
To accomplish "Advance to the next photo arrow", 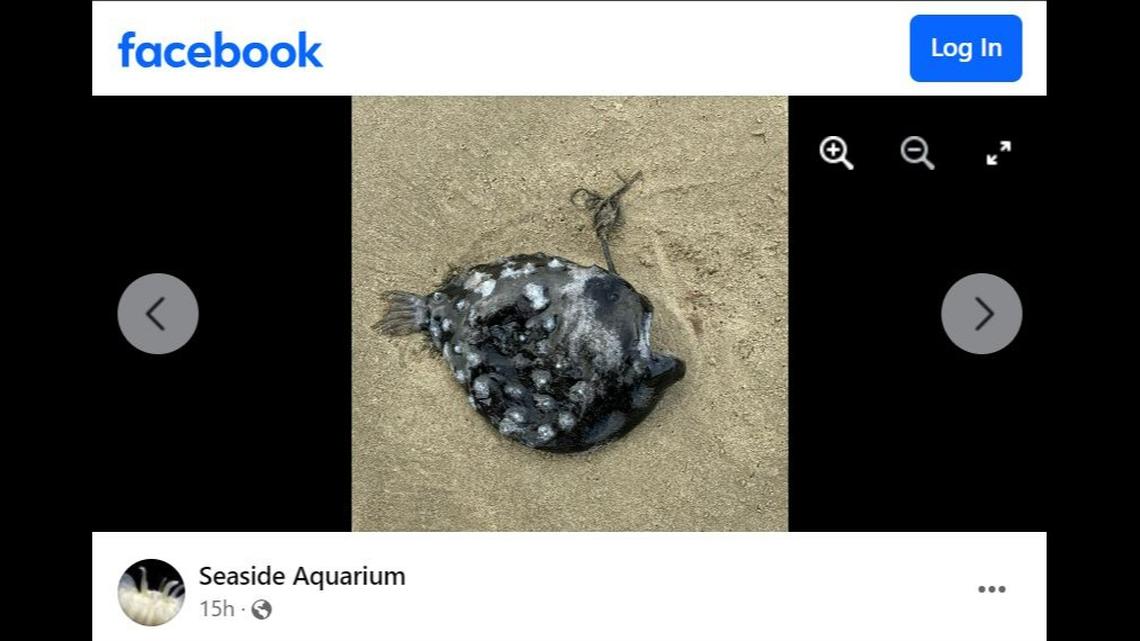I will [x=982, y=313].
